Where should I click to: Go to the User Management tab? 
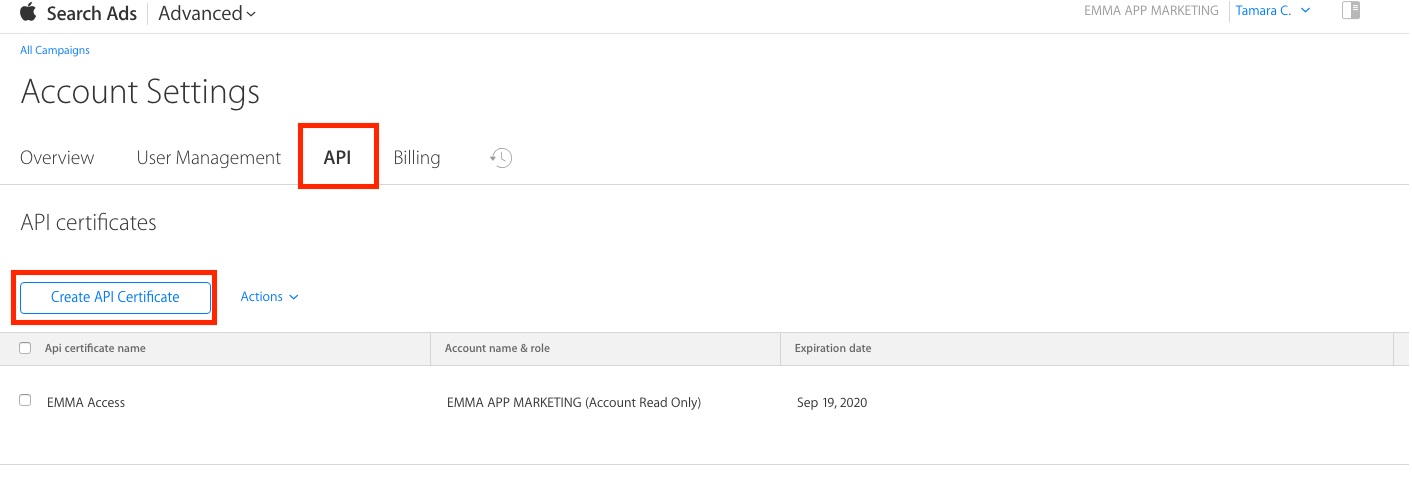208,158
